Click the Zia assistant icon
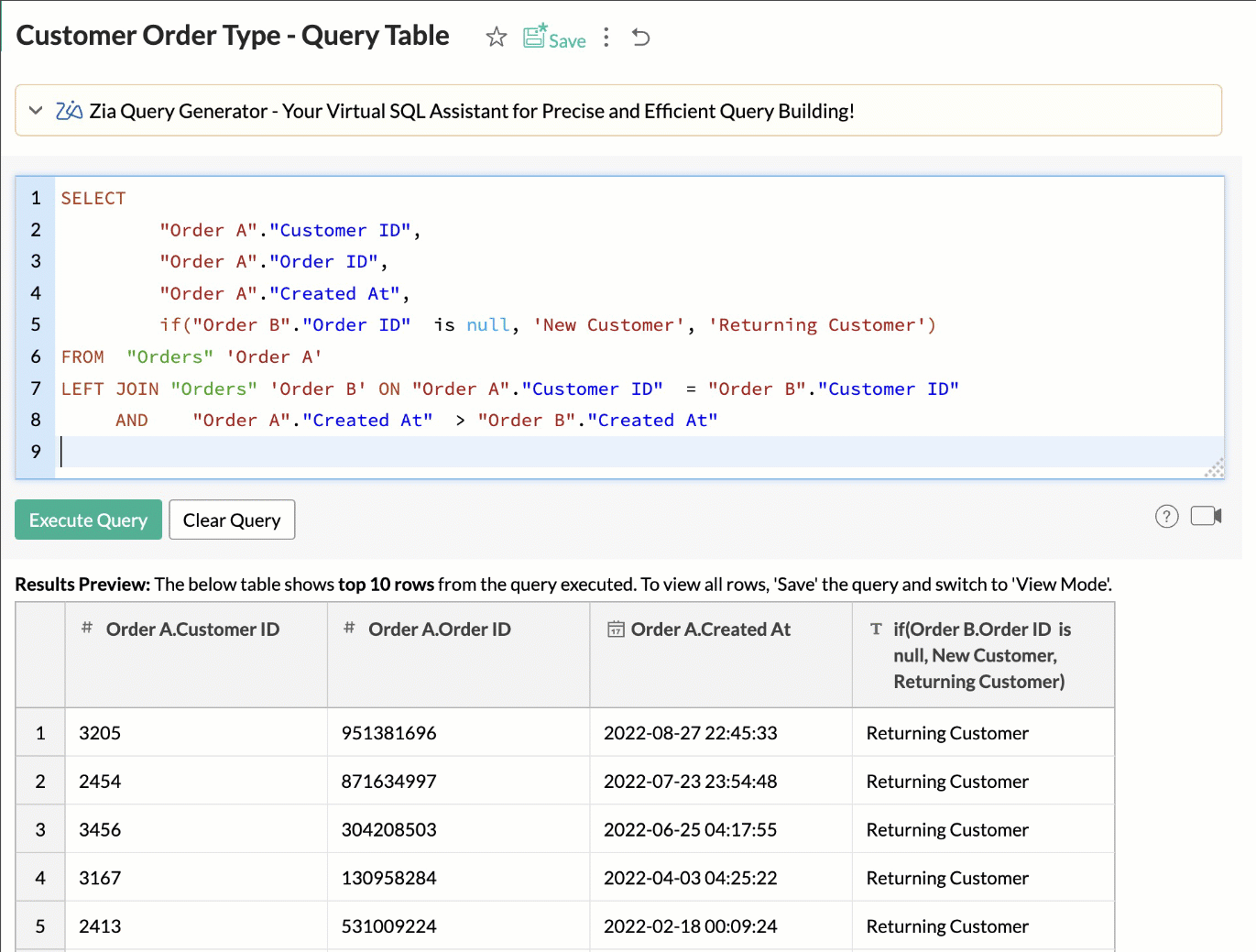Image resolution: width=1256 pixels, height=952 pixels. [69, 110]
